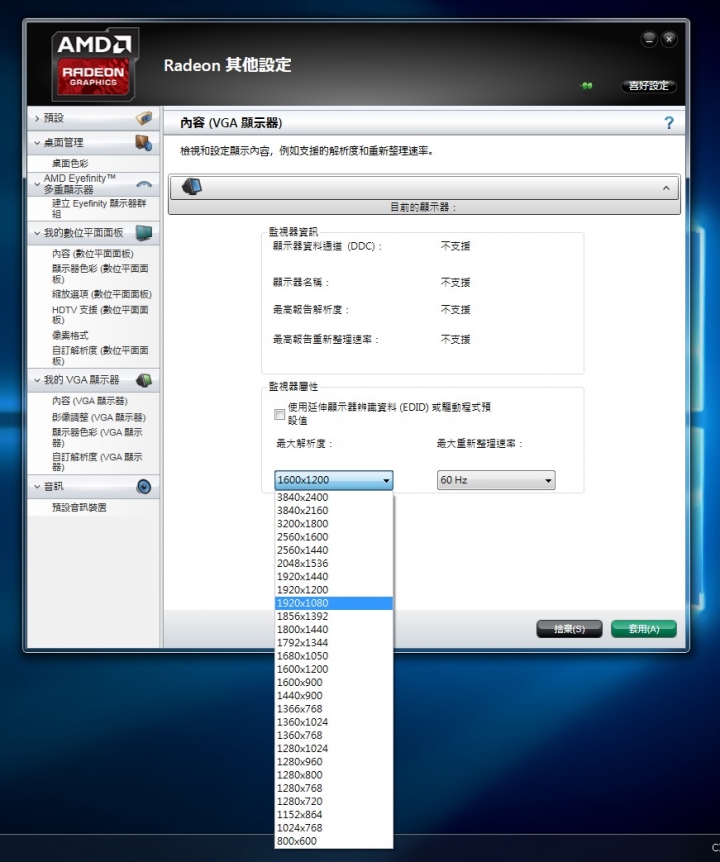Screen dimensions: 720x862
Task: Open 內容 (數位平面面板) page
Action: [92, 253]
